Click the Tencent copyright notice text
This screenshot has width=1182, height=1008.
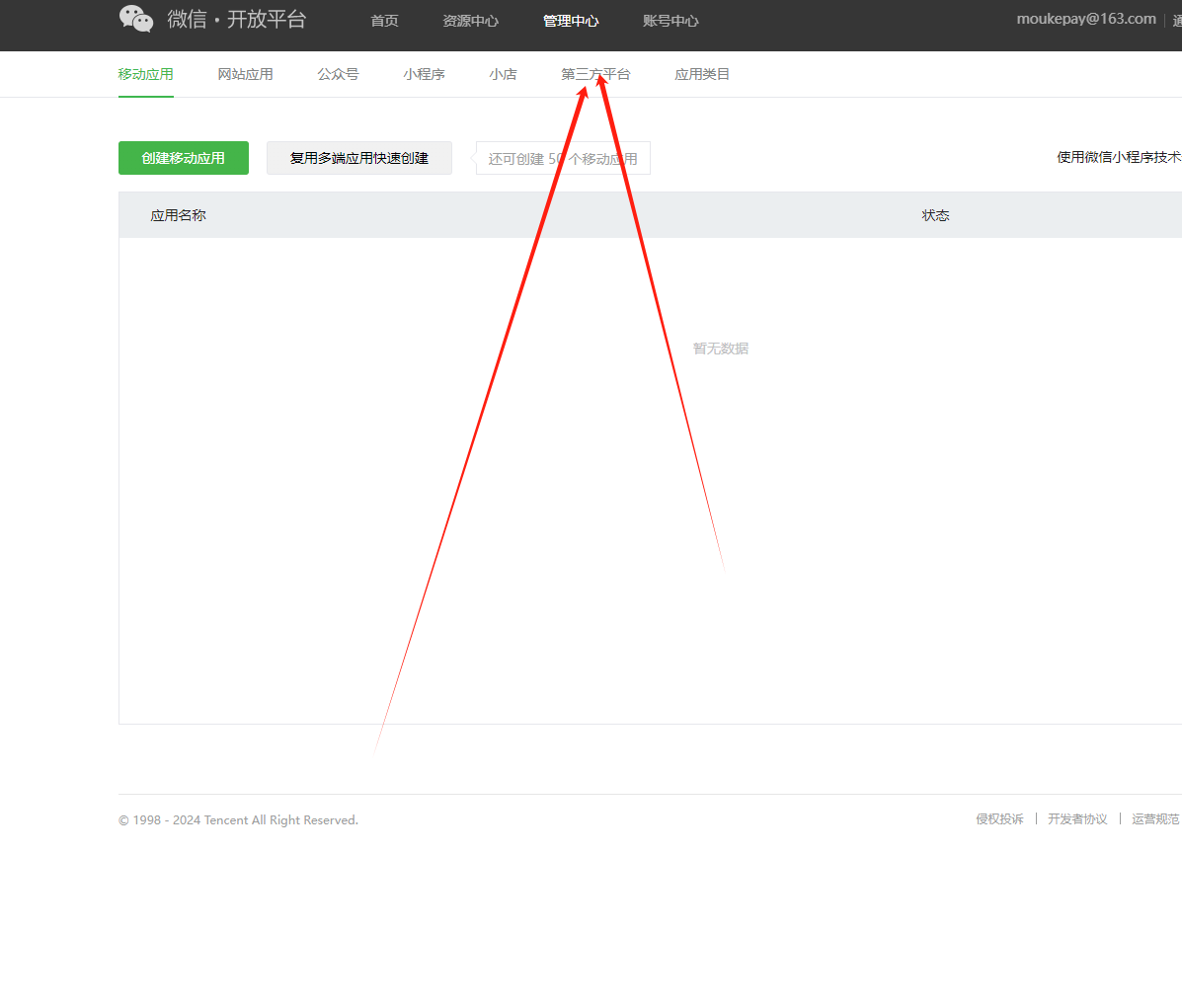click(x=238, y=820)
